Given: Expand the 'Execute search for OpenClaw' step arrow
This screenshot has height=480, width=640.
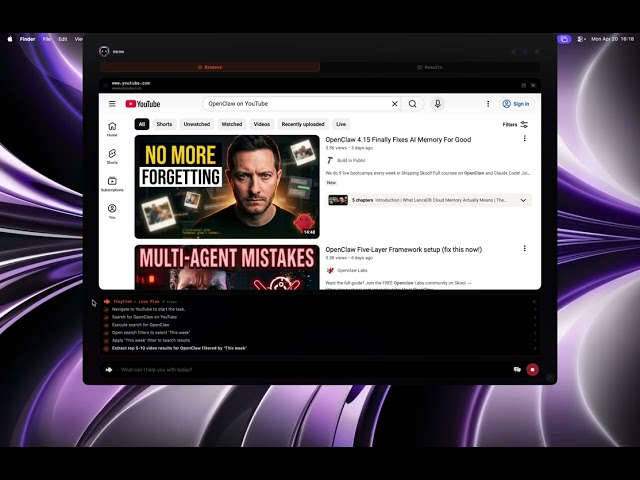Looking at the screenshot, I should 535,325.
